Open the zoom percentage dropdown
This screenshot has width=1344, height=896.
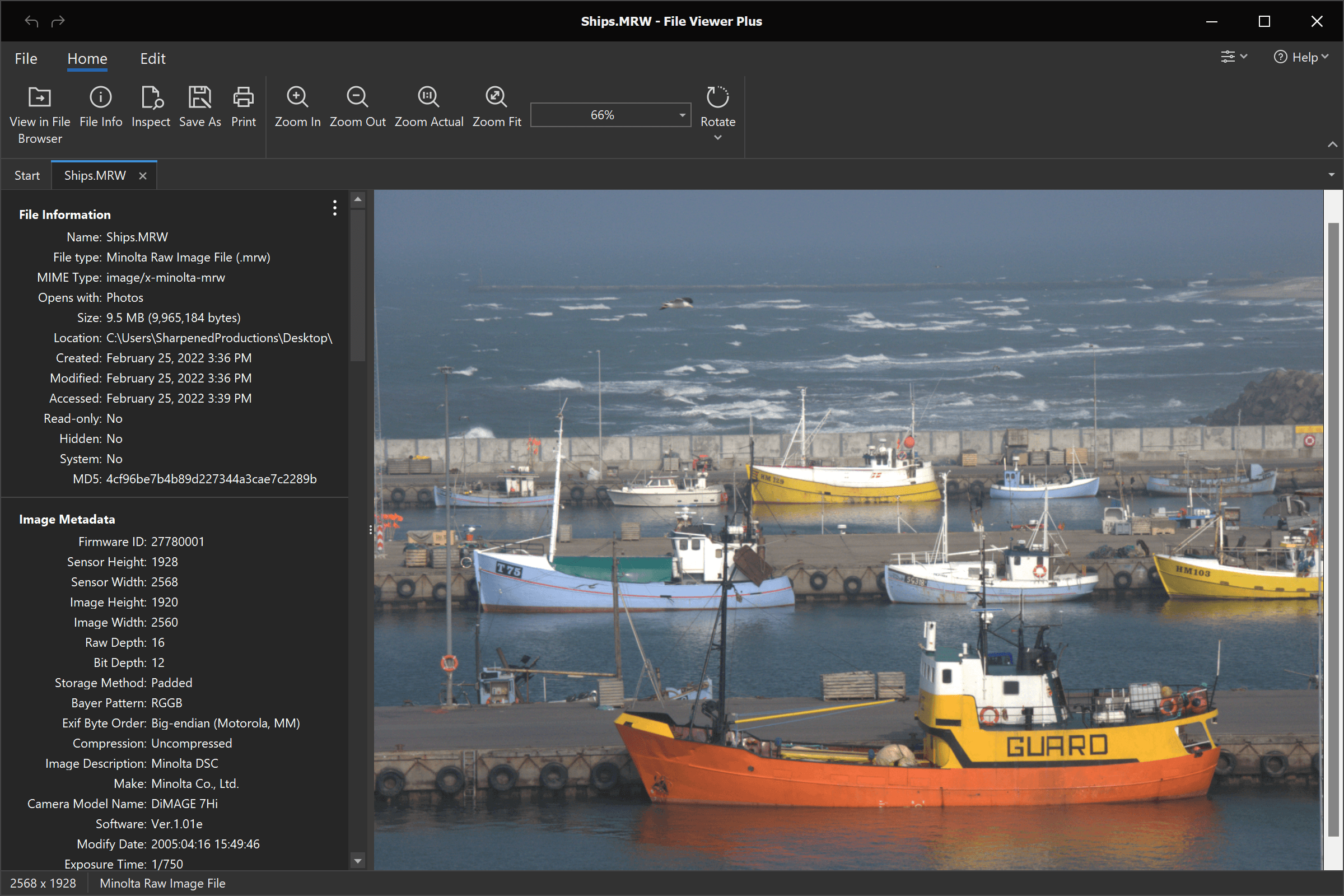[681, 115]
